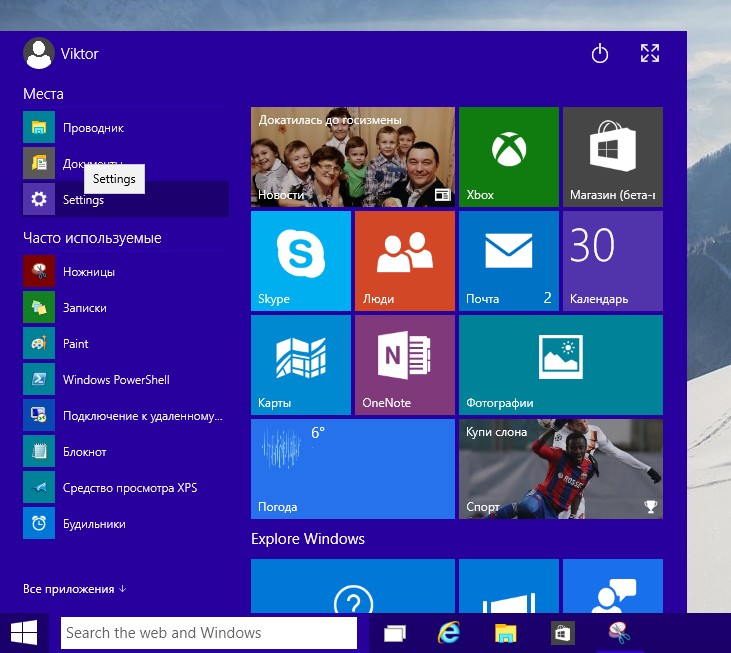
Task: Open the Карты maps tile
Action: click(x=301, y=365)
